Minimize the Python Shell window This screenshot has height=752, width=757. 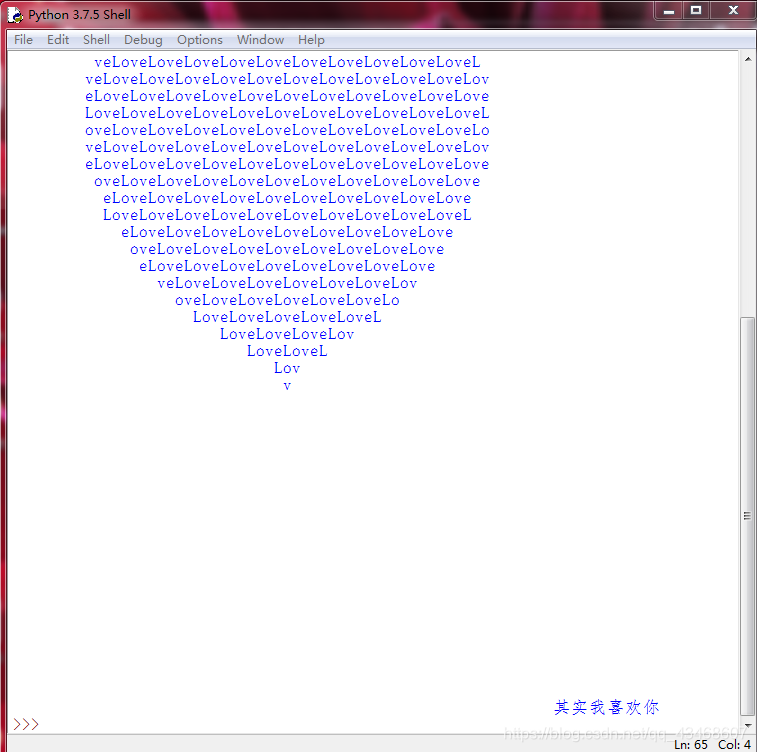669,11
